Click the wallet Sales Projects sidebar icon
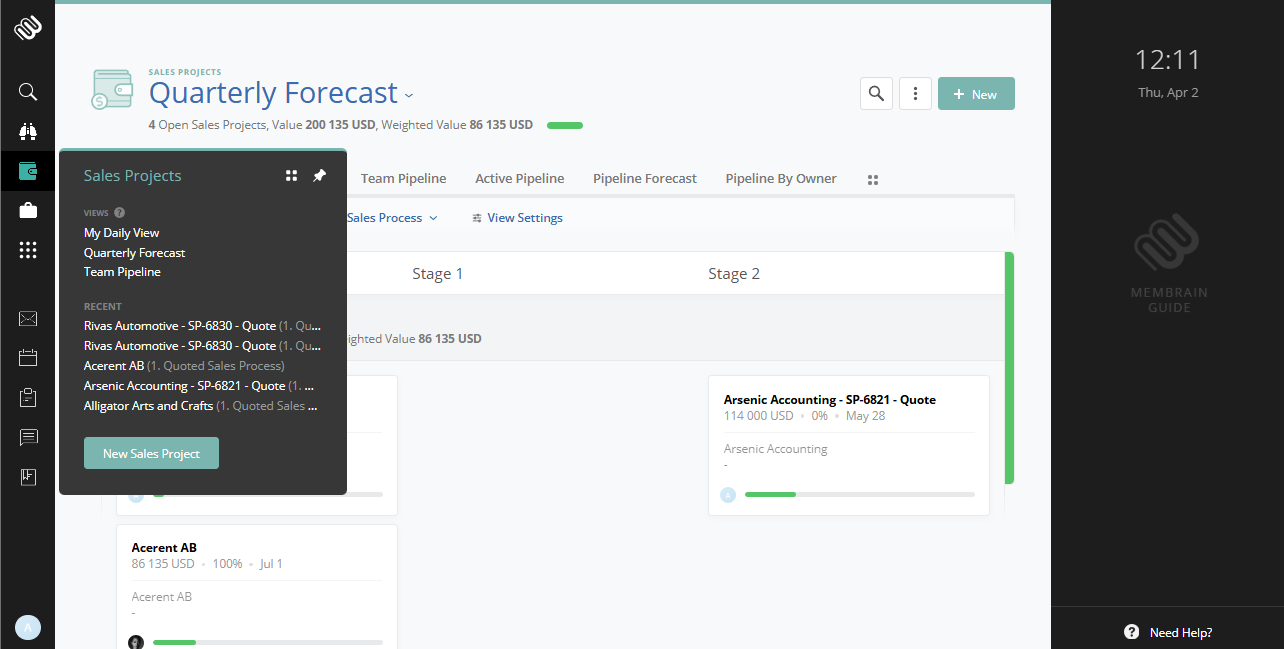The height and width of the screenshot is (649, 1284). pyautogui.click(x=27, y=170)
